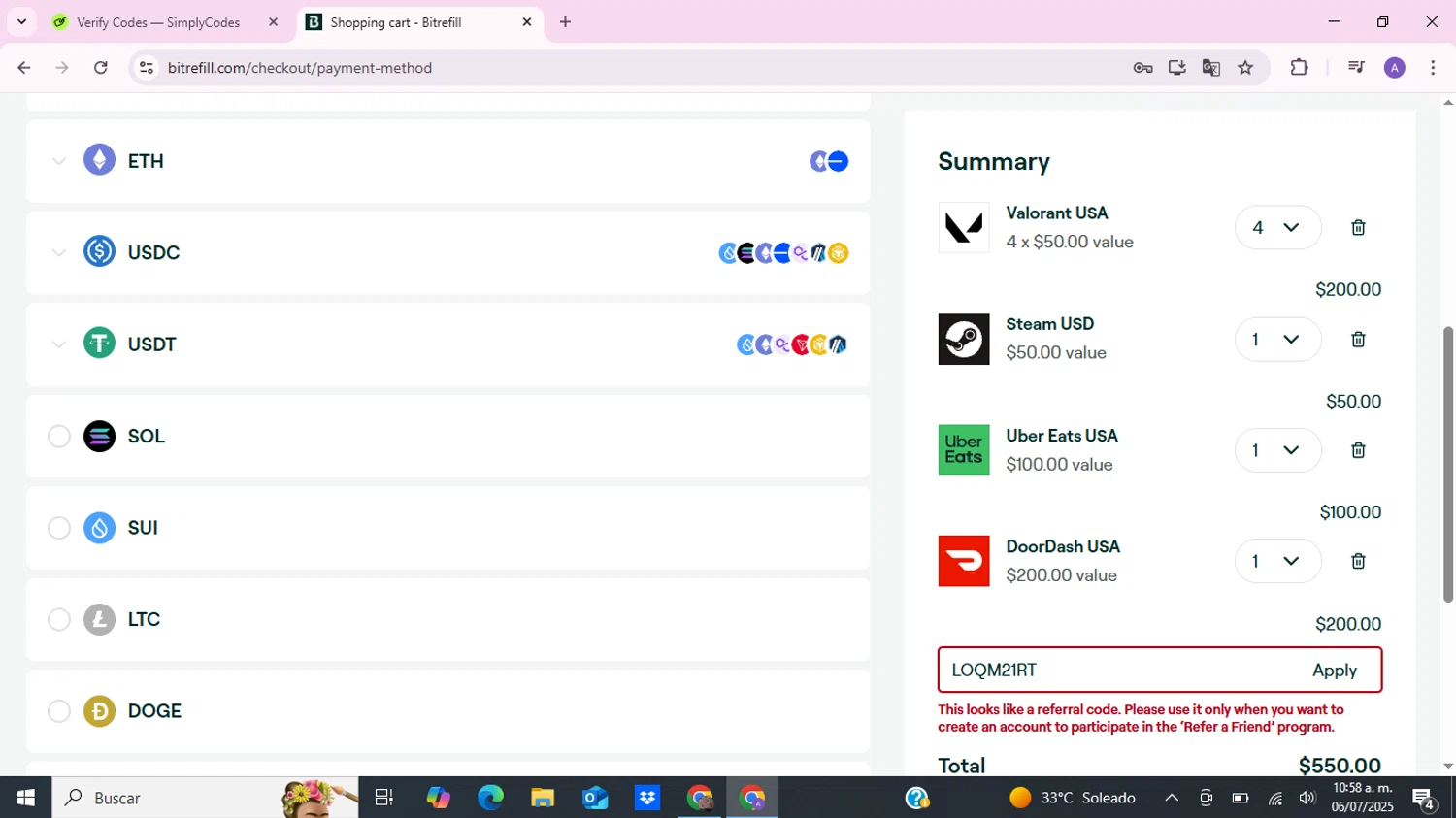Open the media controls icon
Viewport: 1456px width, 818px height.
point(1356,68)
